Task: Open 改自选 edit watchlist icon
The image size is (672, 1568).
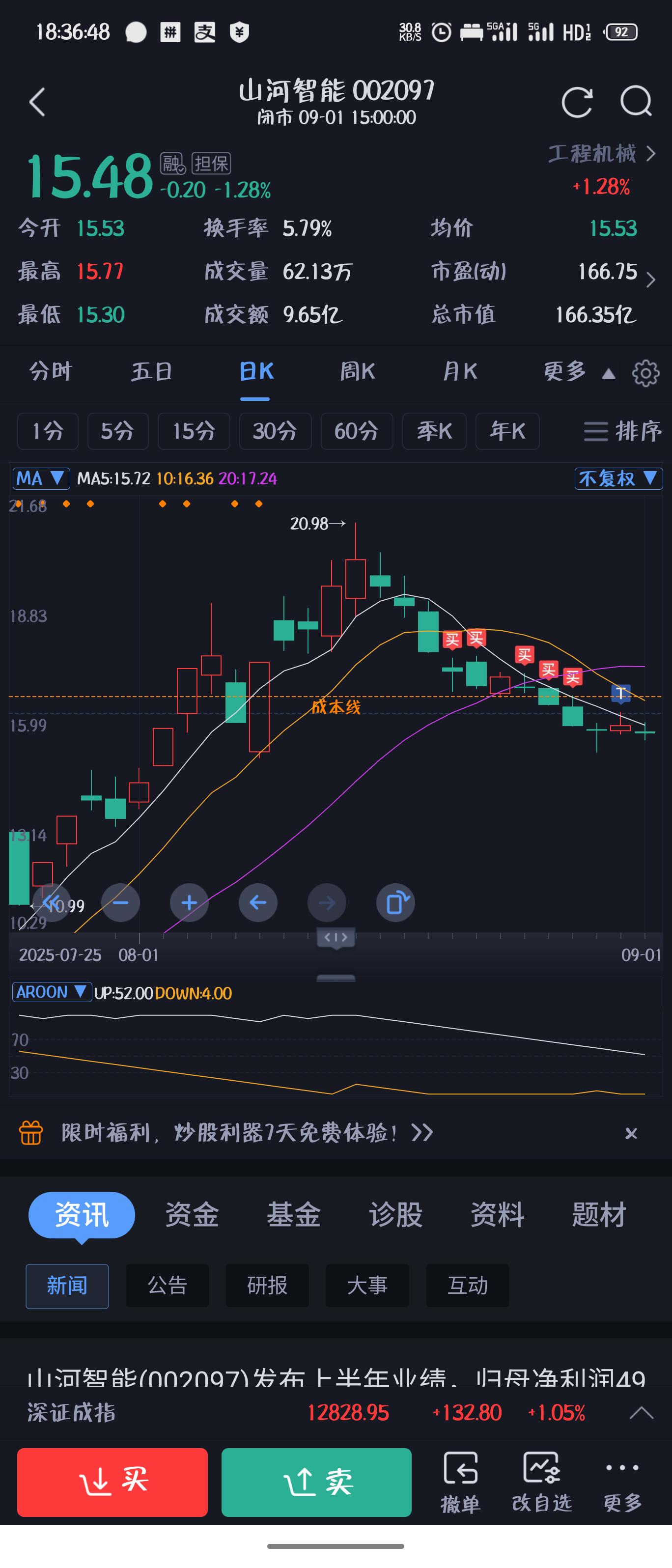Action: (542, 1482)
